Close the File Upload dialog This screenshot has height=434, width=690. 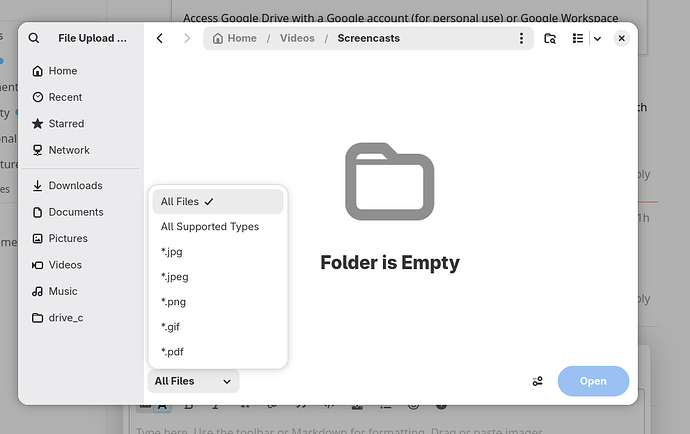point(621,38)
